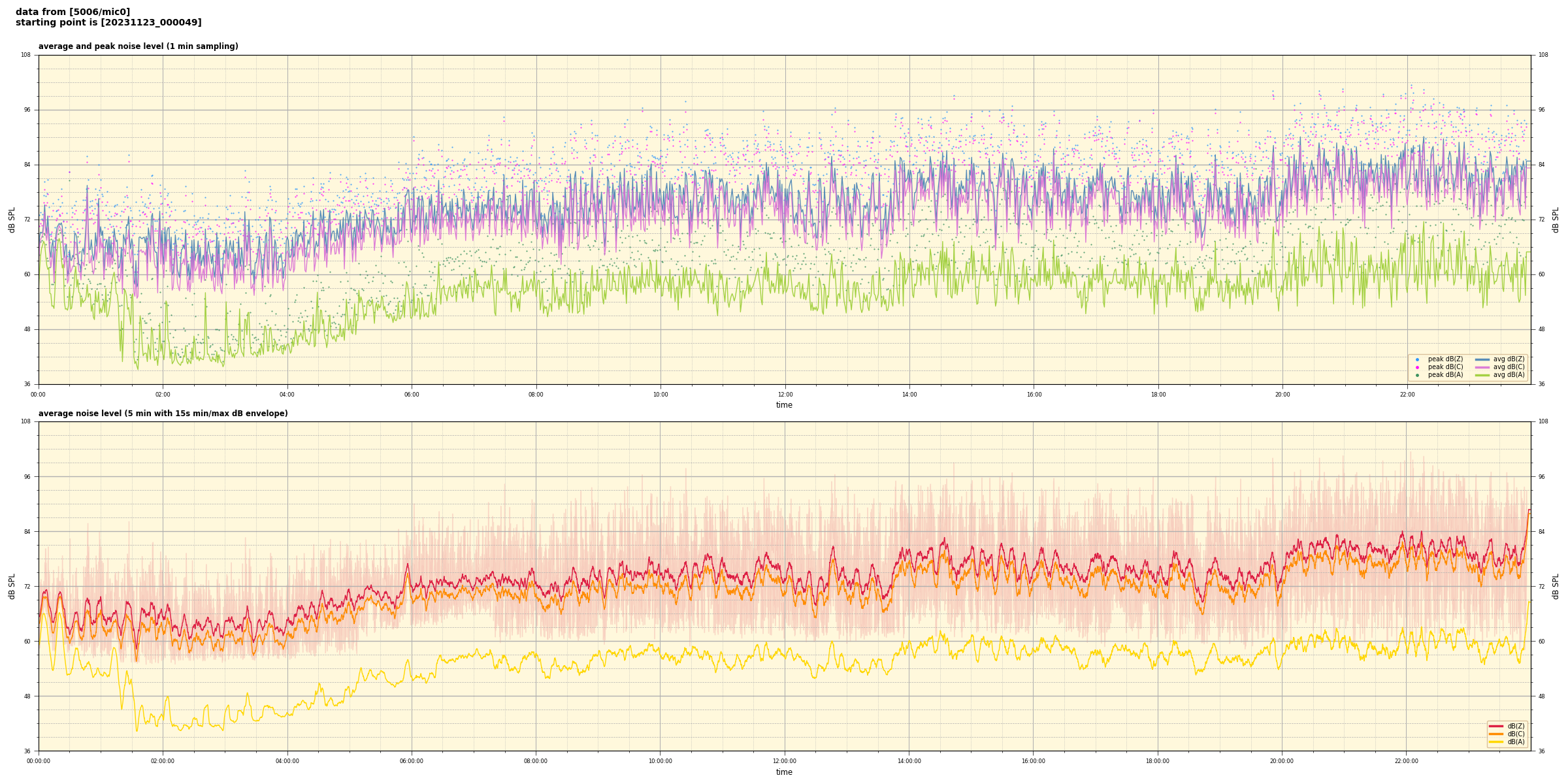Click the 12:00 tick on top chart
Image resolution: width=1568 pixels, height=784 pixels.
click(x=785, y=395)
